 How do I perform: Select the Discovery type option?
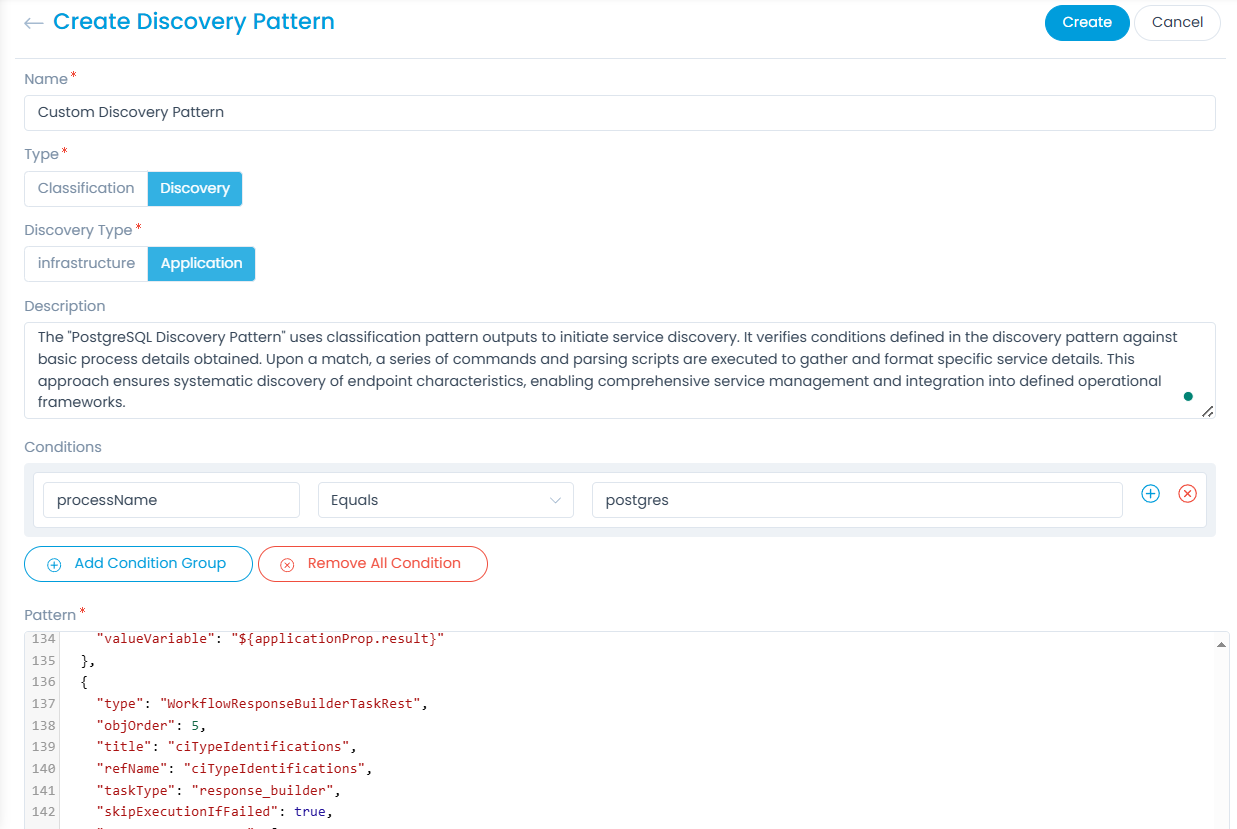pyautogui.click(x=195, y=188)
